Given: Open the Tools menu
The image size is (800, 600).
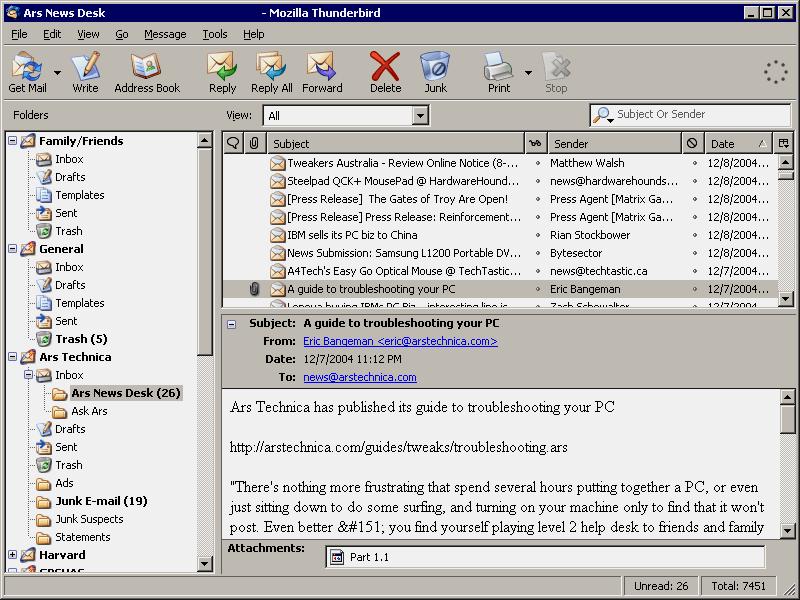Looking at the screenshot, I should click(215, 34).
